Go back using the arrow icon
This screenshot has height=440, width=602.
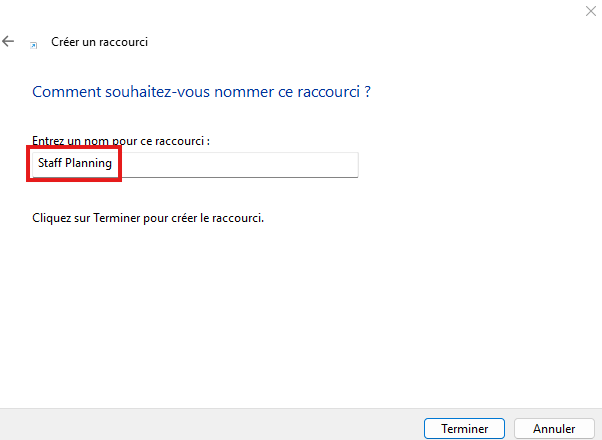click(x=9, y=42)
